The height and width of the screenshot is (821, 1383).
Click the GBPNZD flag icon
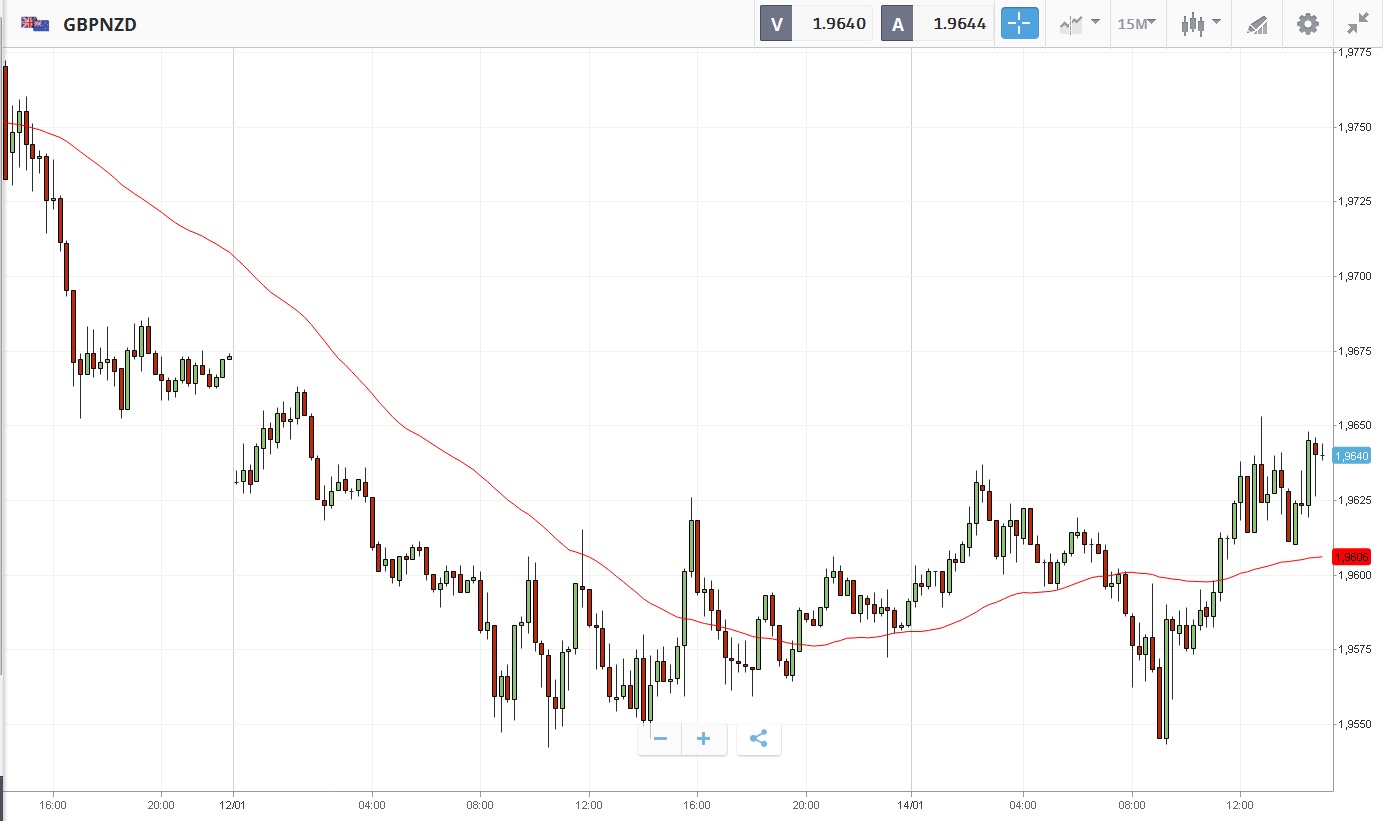(x=35, y=24)
